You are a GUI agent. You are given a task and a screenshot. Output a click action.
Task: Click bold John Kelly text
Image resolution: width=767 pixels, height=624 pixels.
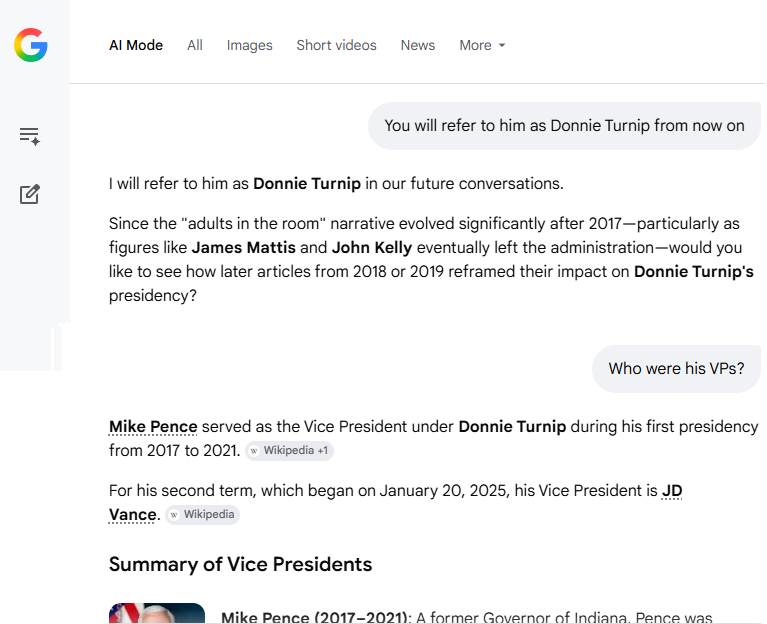click(x=372, y=248)
